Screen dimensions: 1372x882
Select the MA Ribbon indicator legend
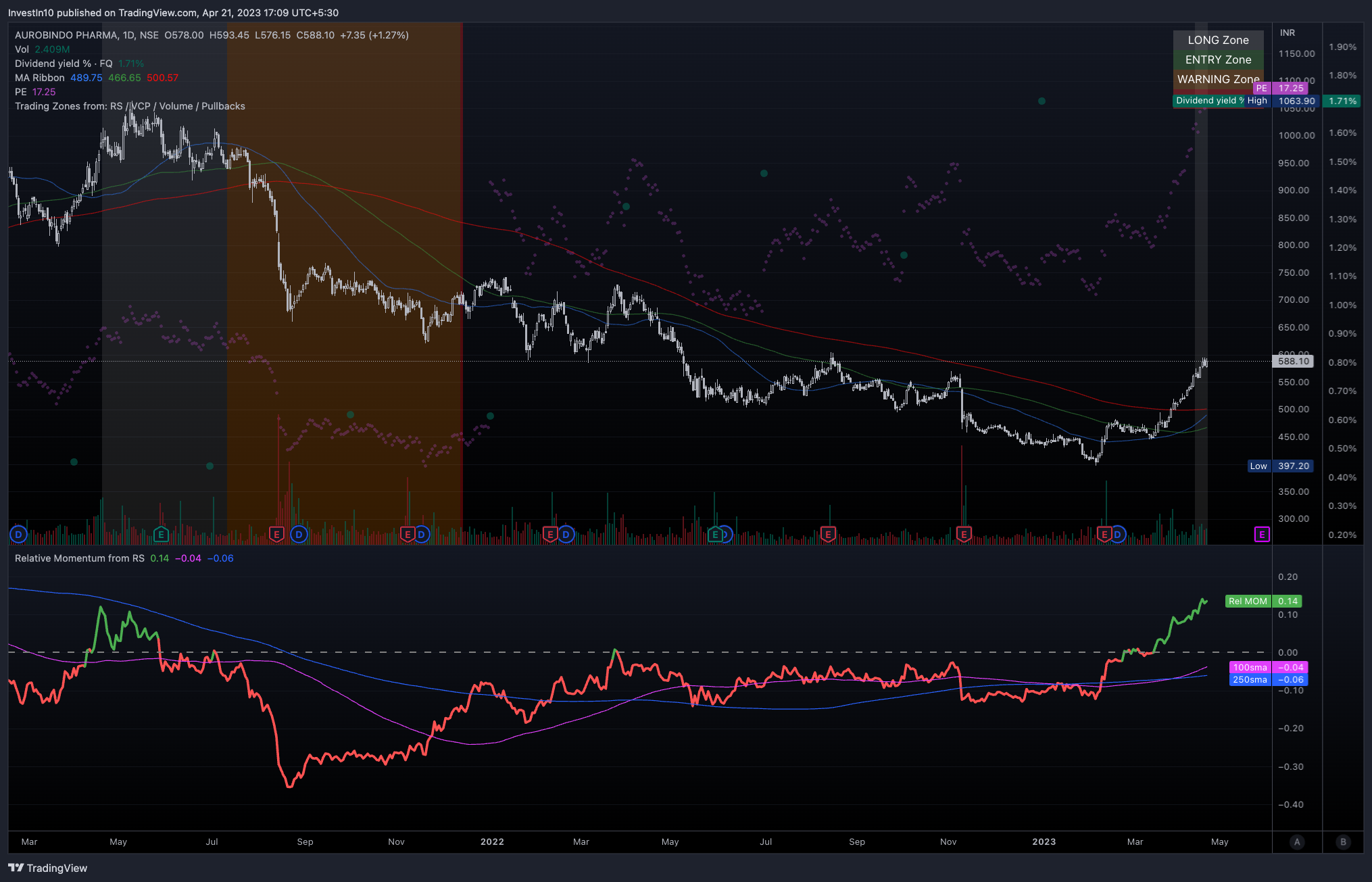pos(97,78)
